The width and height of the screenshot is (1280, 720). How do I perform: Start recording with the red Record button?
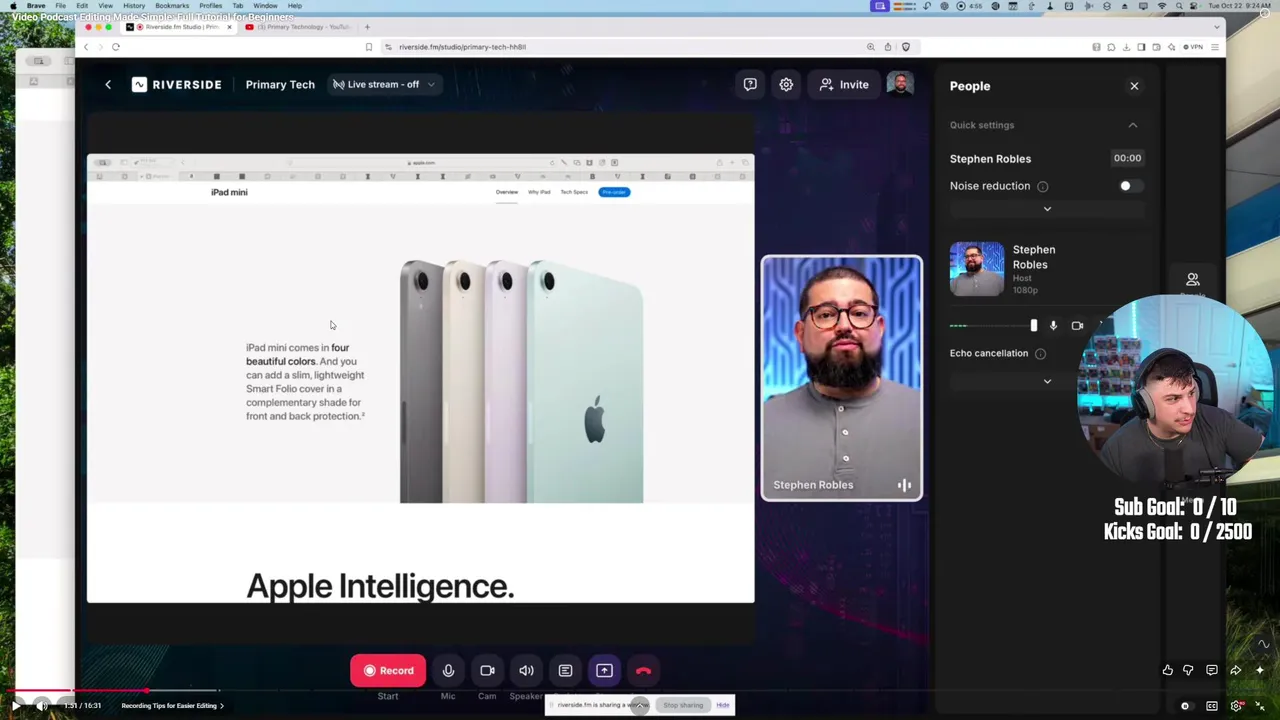[389, 671]
